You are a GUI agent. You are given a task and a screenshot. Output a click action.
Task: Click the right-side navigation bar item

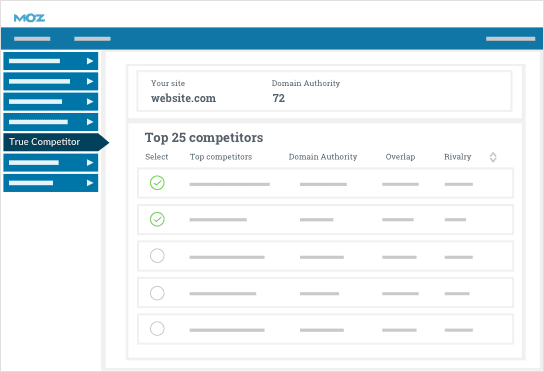pyautogui.click(x=510, y=39)
